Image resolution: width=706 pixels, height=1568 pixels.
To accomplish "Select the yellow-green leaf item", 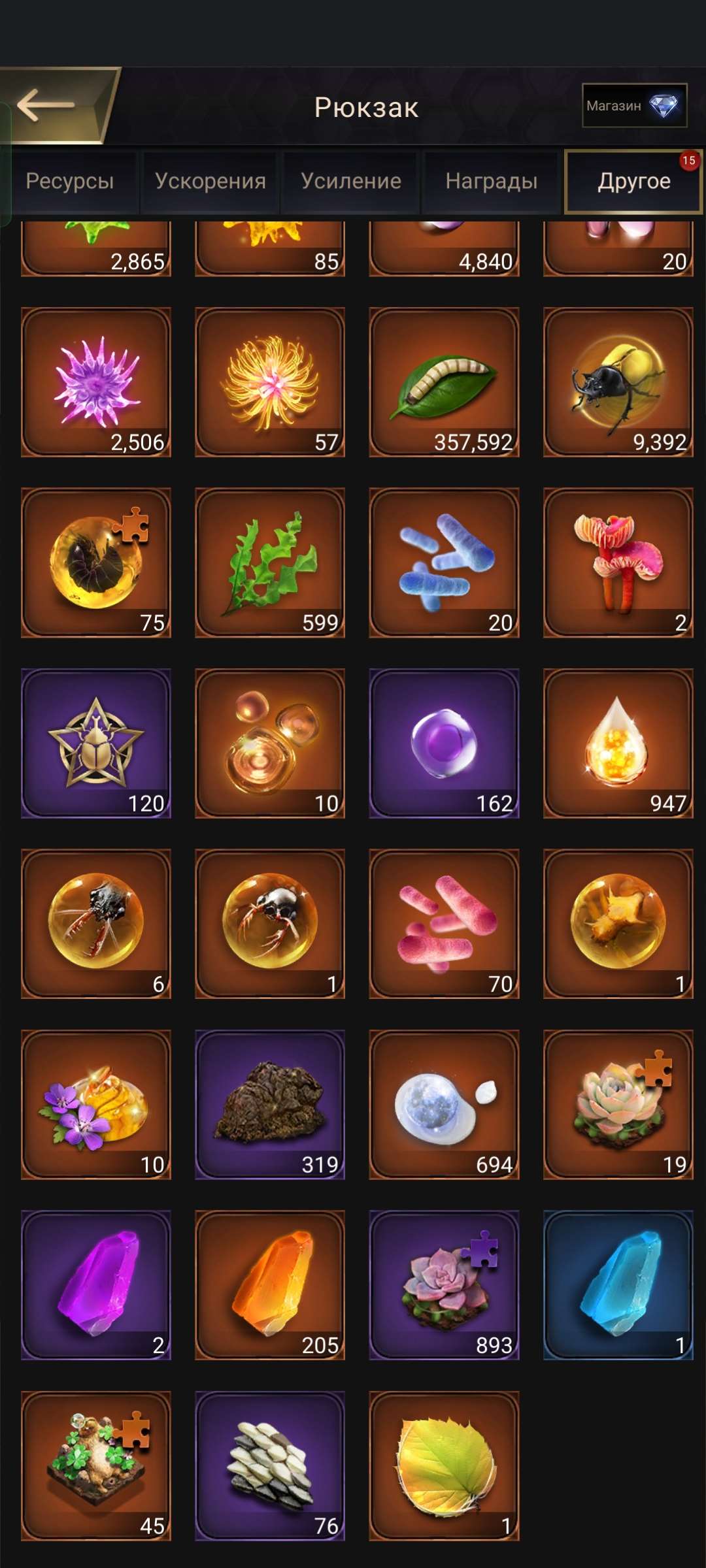I will pos(445,1466).
